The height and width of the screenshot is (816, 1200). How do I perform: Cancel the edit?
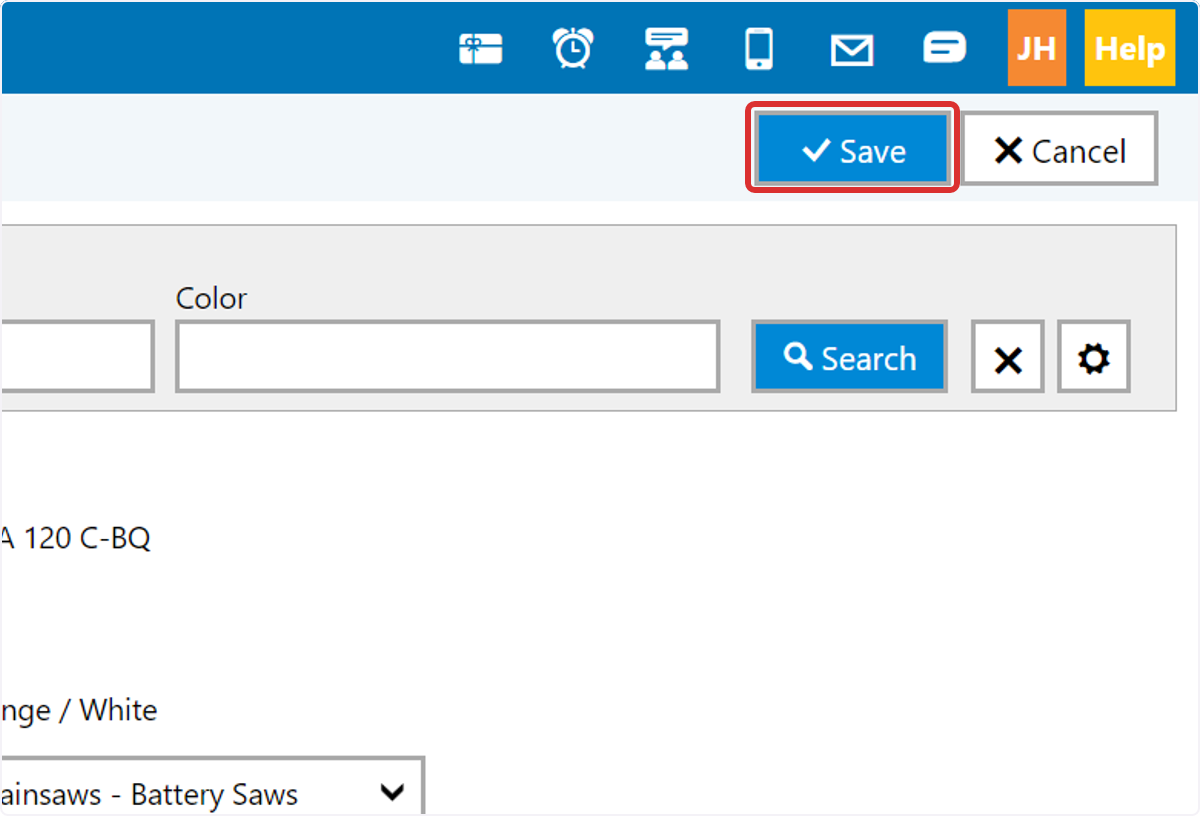(x=1060, y=150)
